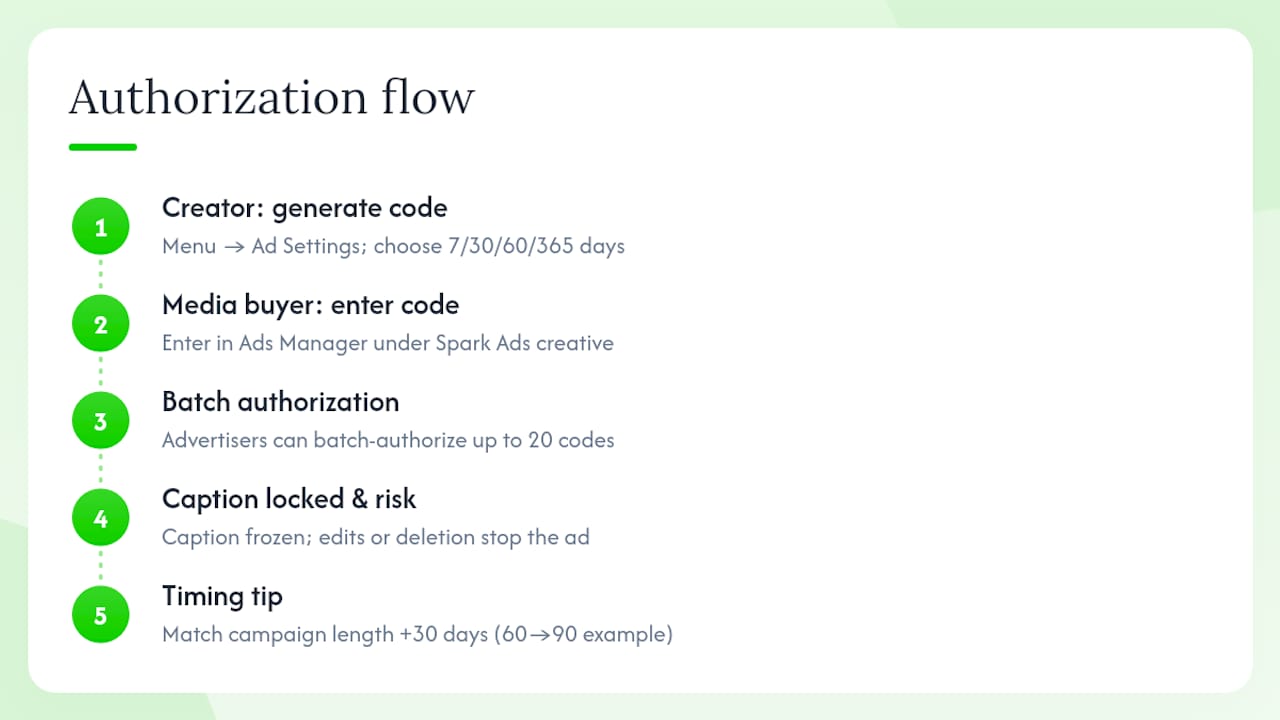Click dotted connector between steps 3 and 4
1280x720 pixels.
(100, 470)
